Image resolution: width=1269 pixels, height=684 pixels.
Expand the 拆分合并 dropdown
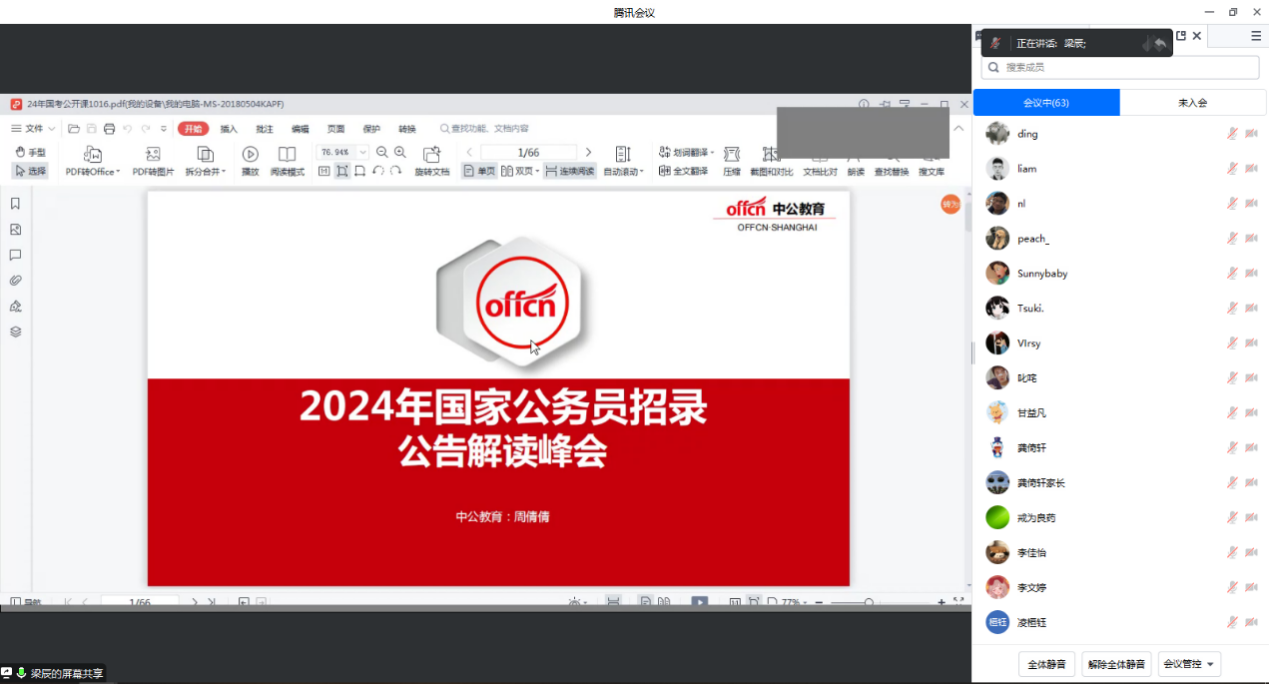pos(205,171)
